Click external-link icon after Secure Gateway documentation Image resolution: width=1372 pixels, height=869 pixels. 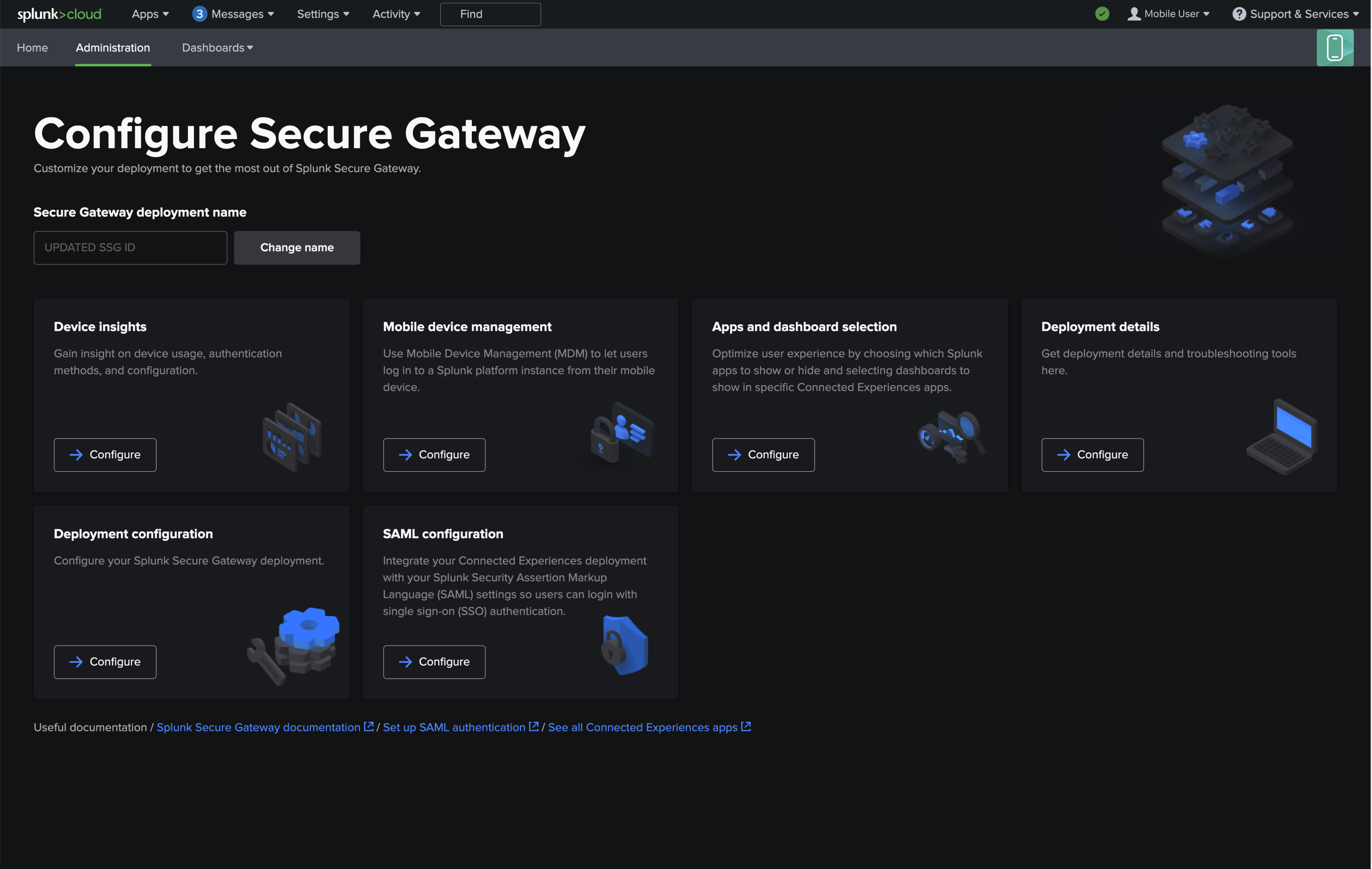[369, 726]
